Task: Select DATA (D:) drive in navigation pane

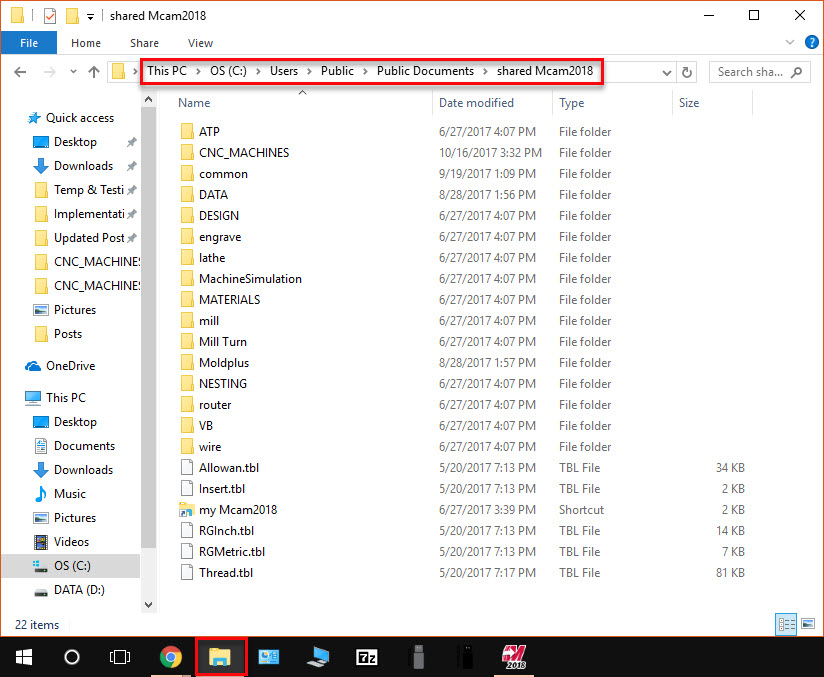Action: (69, 590)
